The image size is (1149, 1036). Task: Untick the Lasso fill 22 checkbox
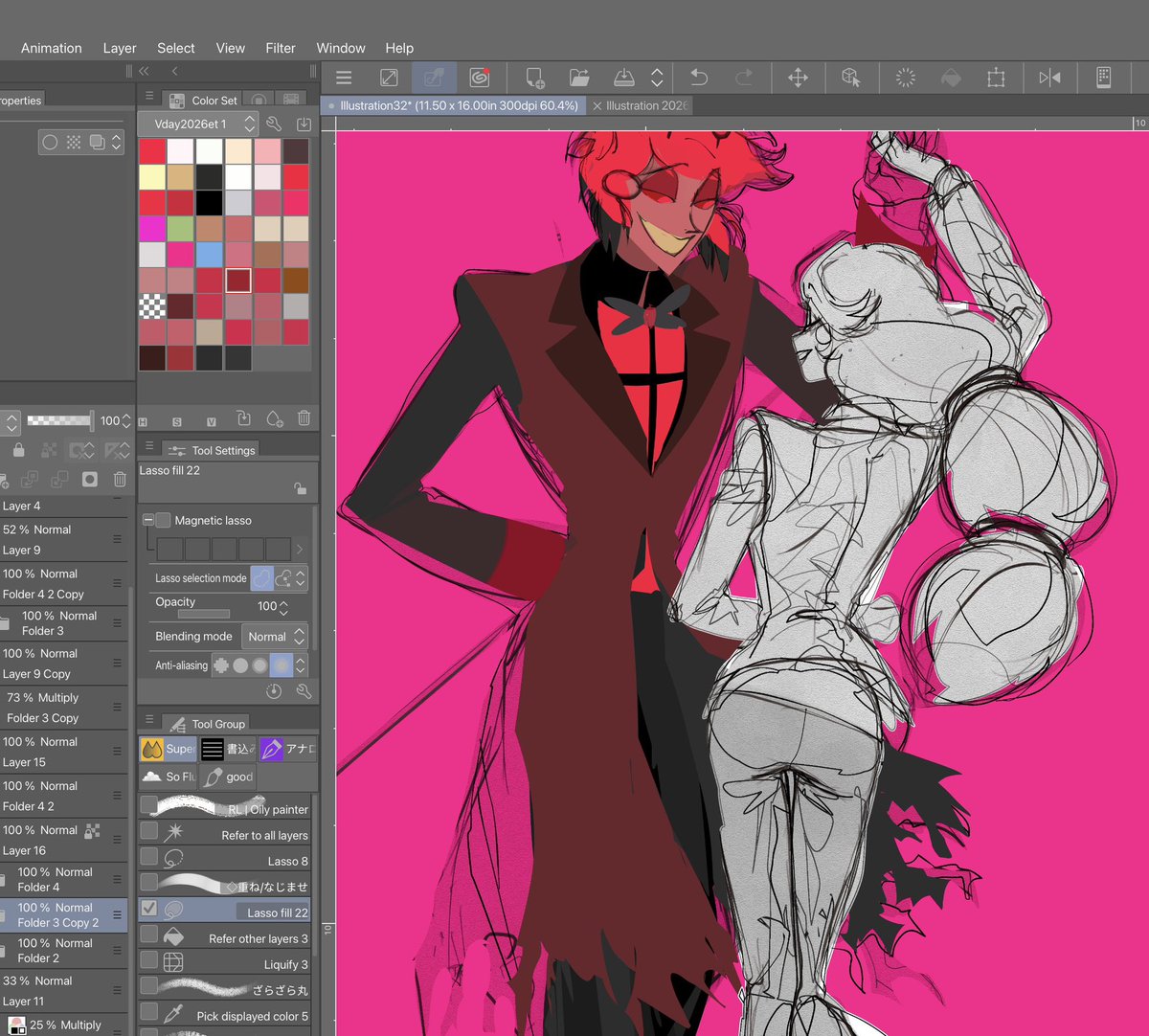[148, 908]
